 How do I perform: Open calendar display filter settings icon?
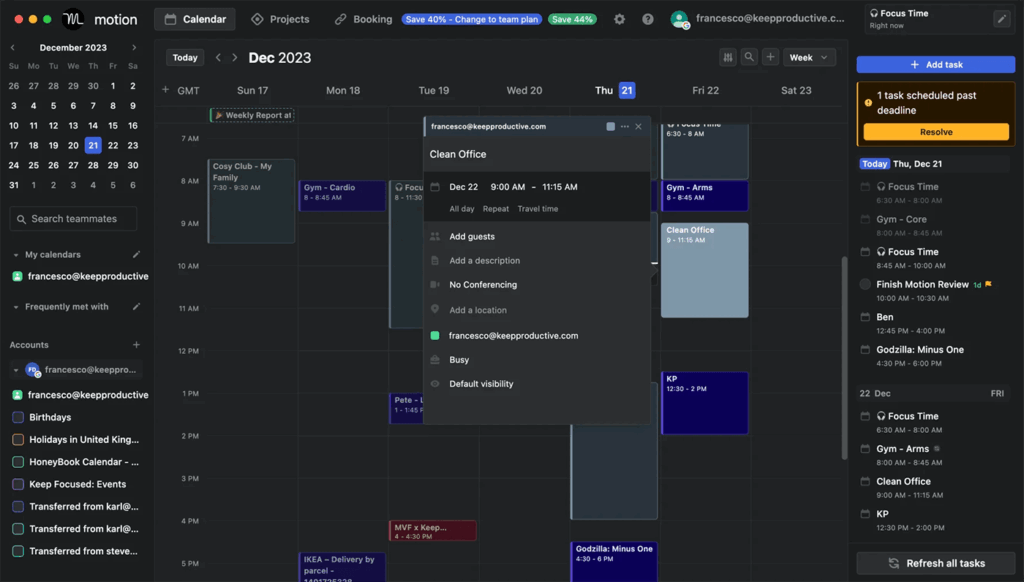click(728, 58)
